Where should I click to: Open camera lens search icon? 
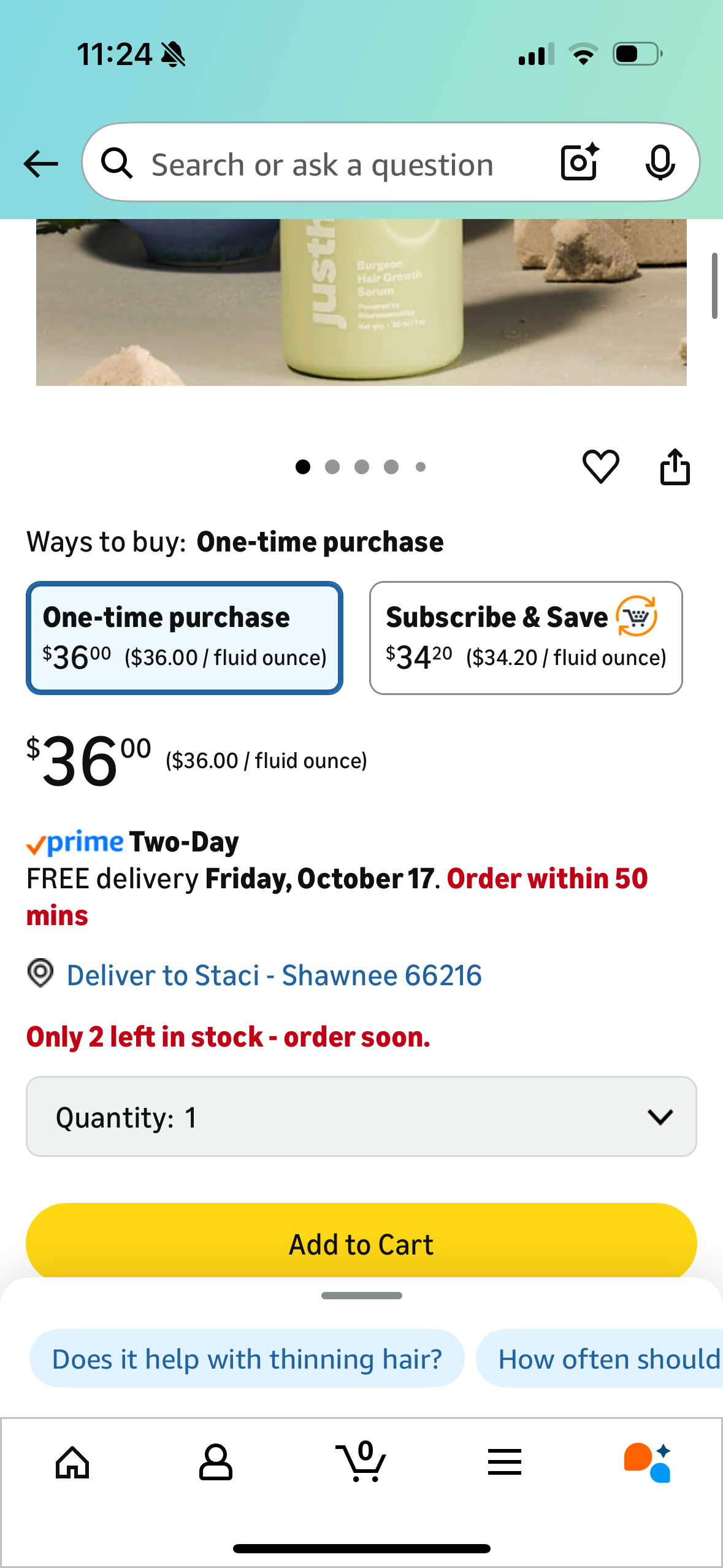click(x=579, y=163)
